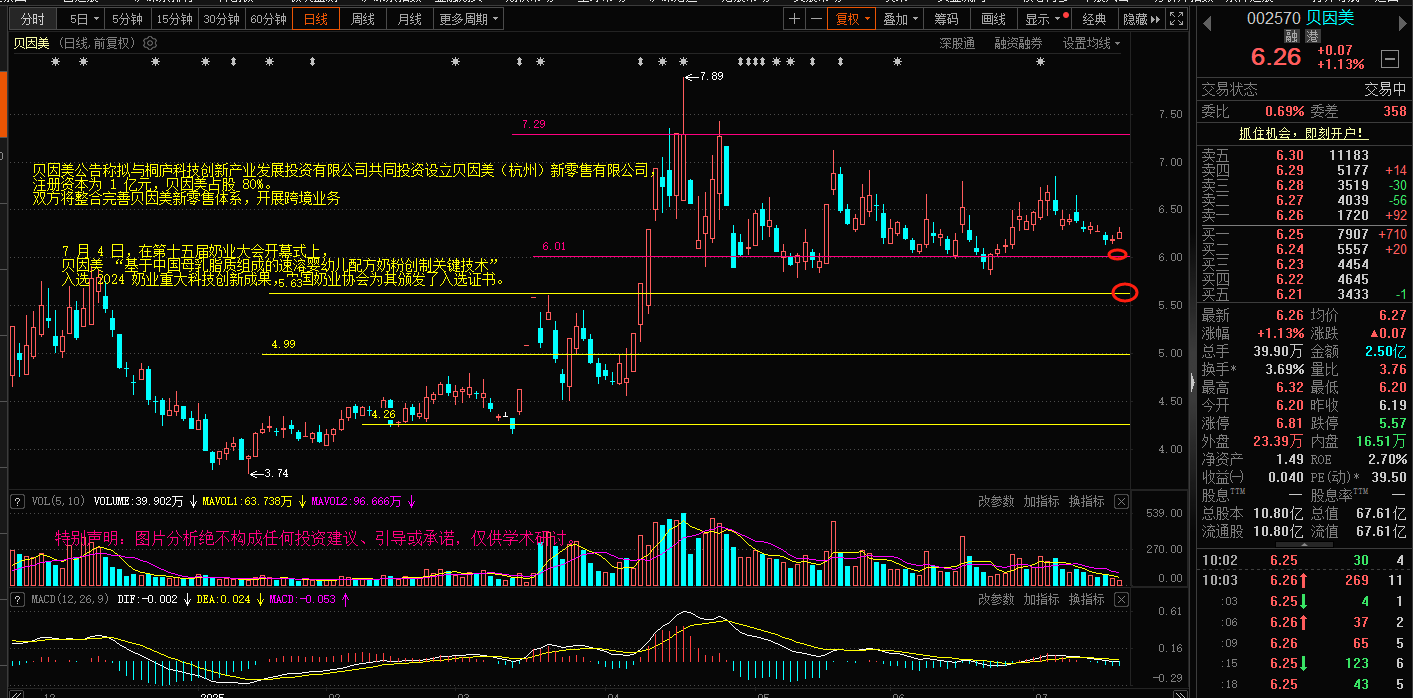Screen dimensions: 1413x698
Task: Click 抓住机会，即刻开户 link
Action: coord(1303,133)
